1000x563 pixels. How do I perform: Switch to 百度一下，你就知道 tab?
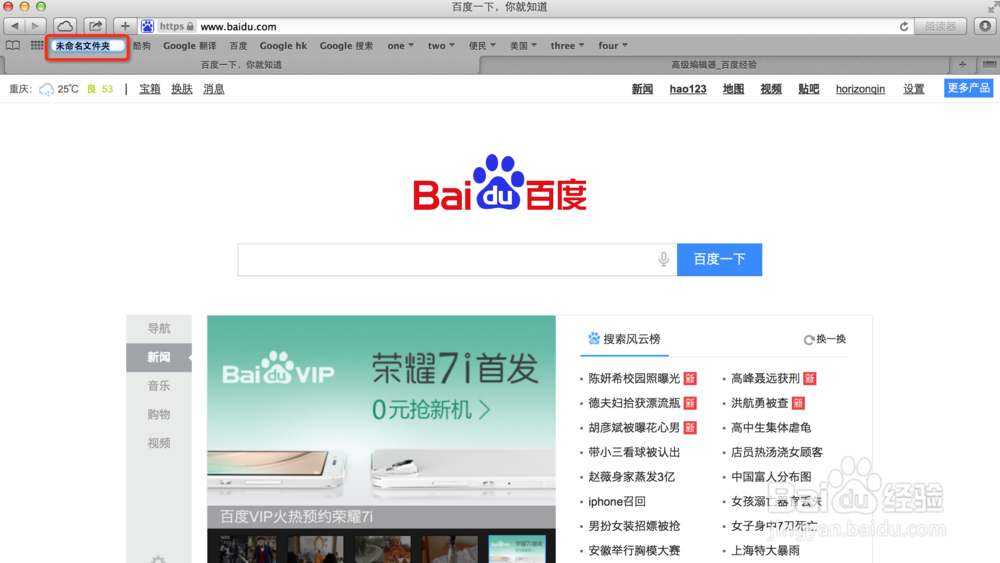pyautogui.click(x=241, y=64)
